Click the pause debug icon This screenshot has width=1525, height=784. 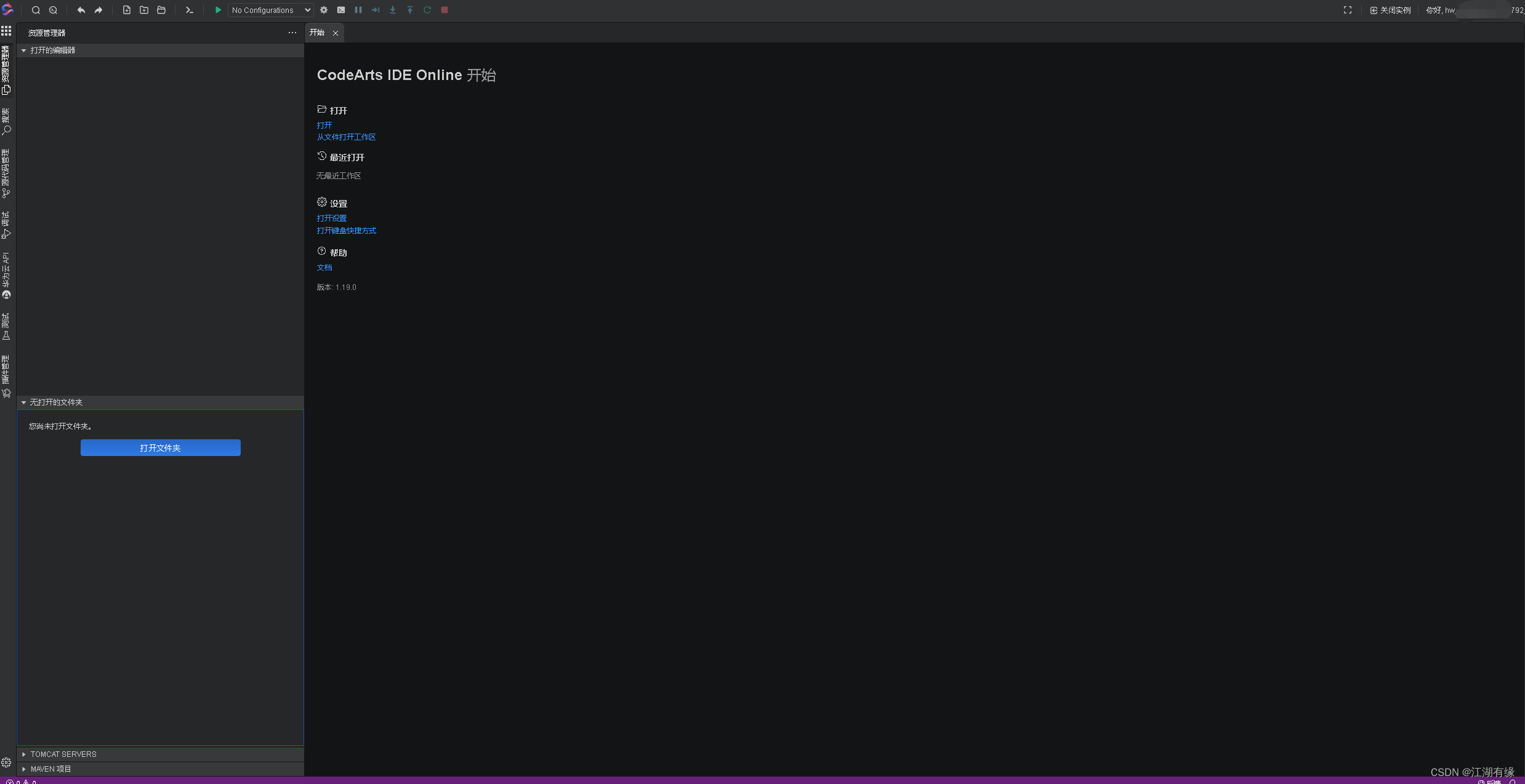tap(358, 10)
